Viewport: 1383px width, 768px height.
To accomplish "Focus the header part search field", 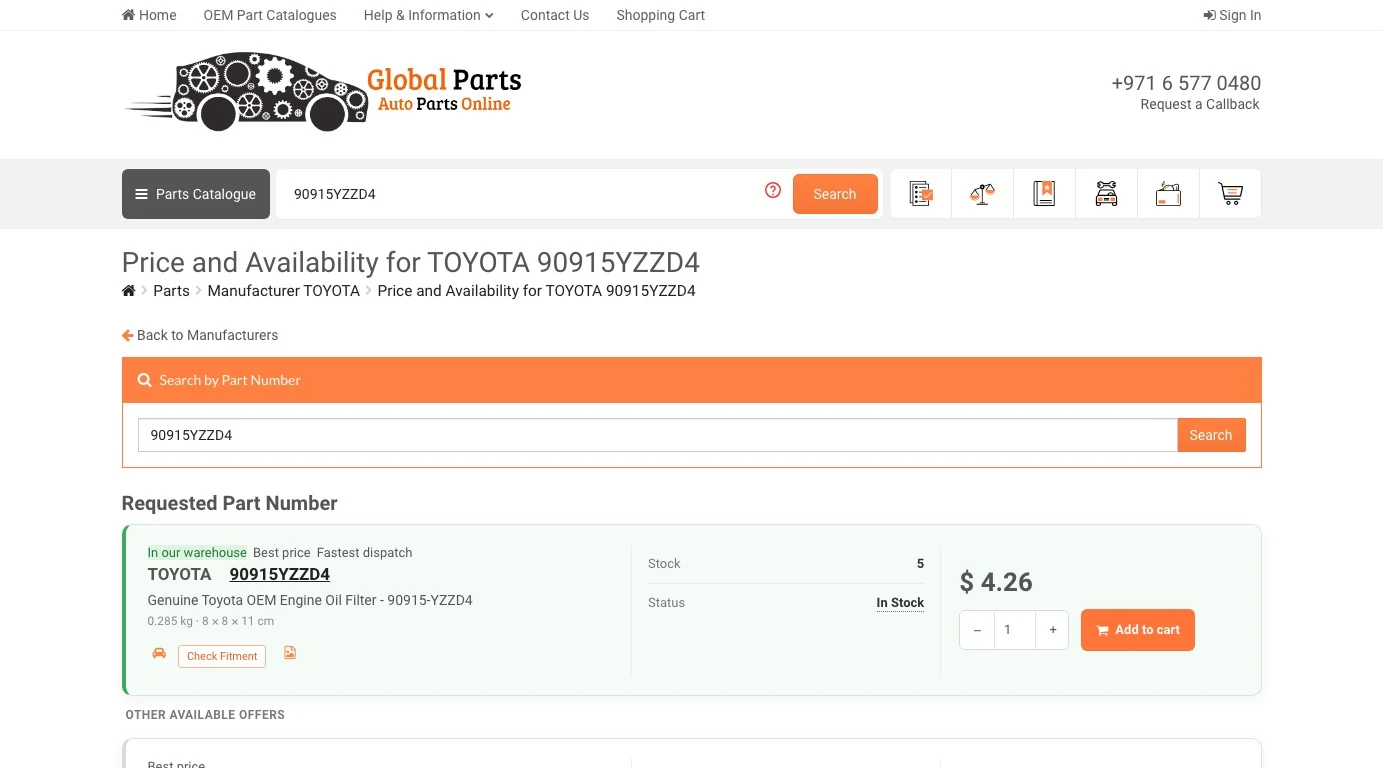I will coord(520,194).
